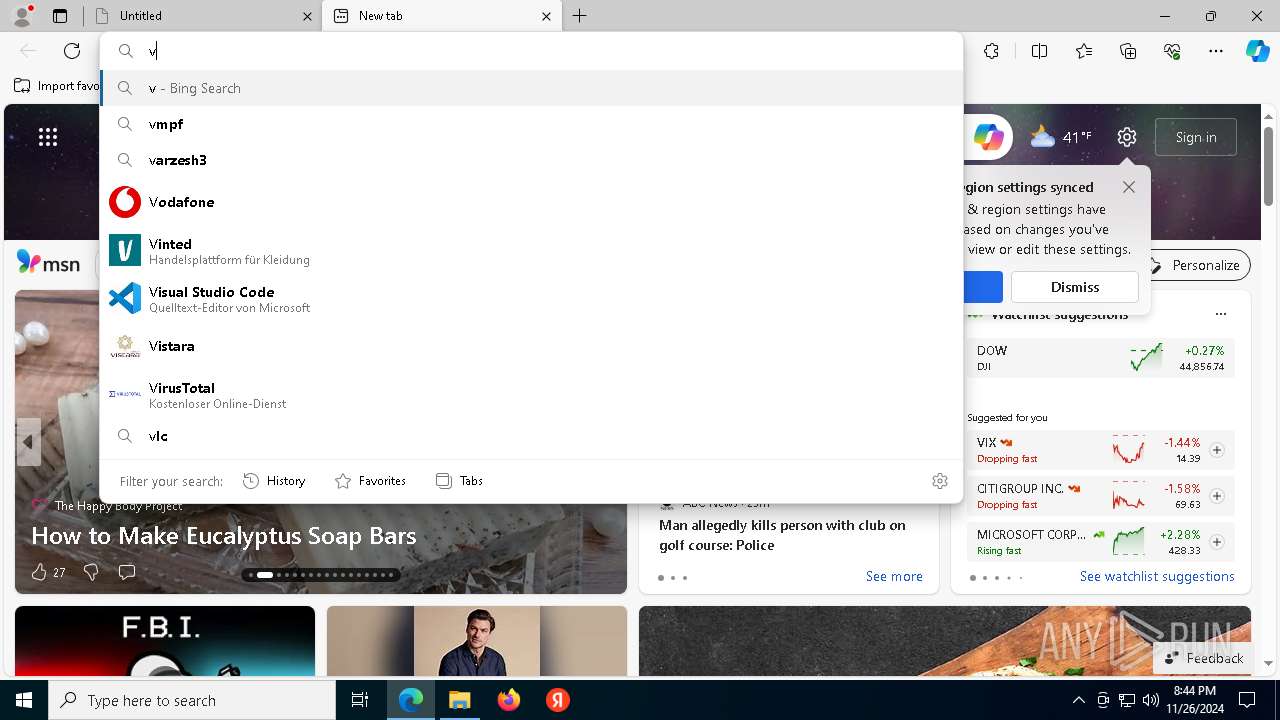
Task: Open MSN page settings gear
Action: click(x=1127, y=137)
